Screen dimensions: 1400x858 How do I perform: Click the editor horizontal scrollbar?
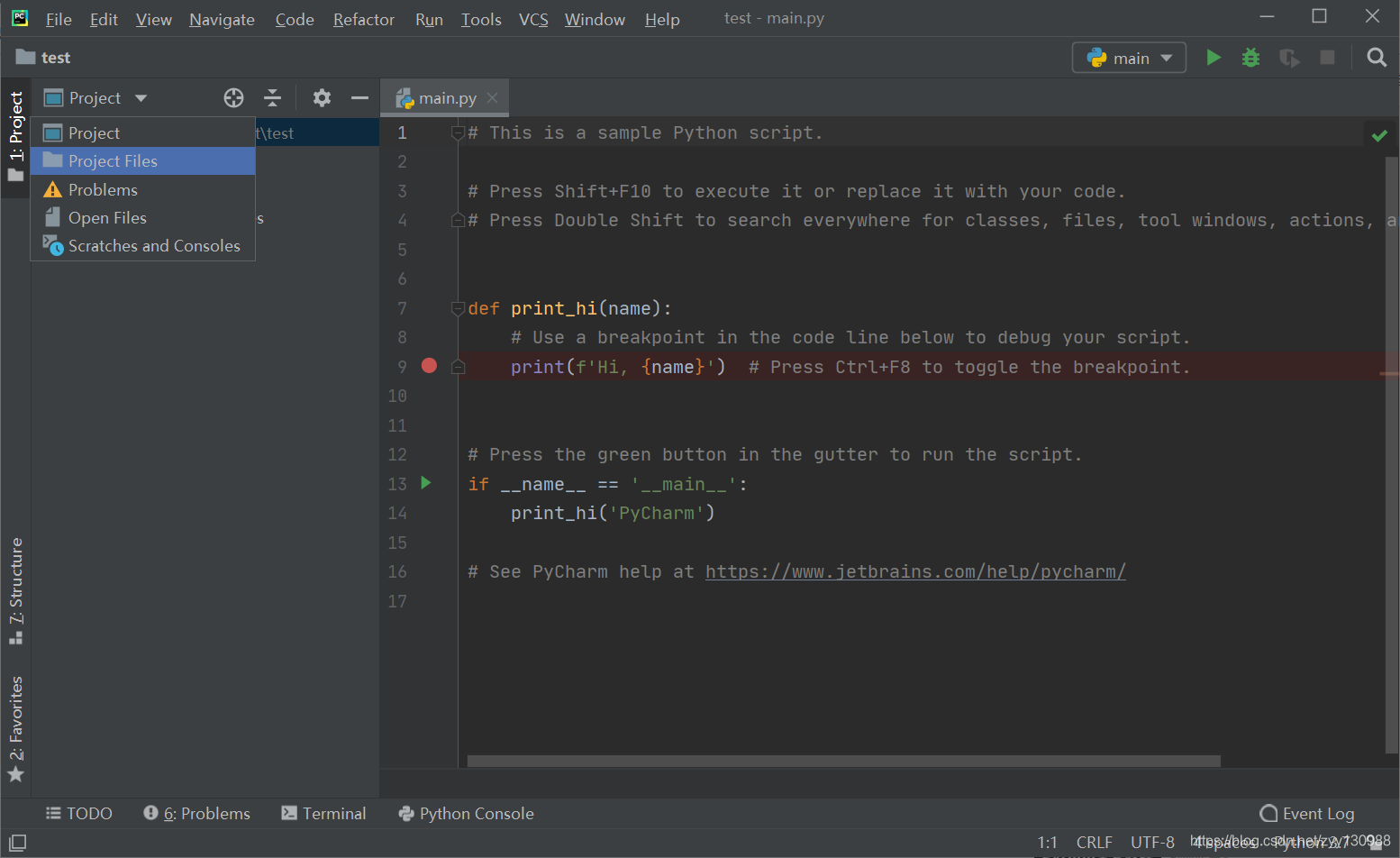(843, 762)
